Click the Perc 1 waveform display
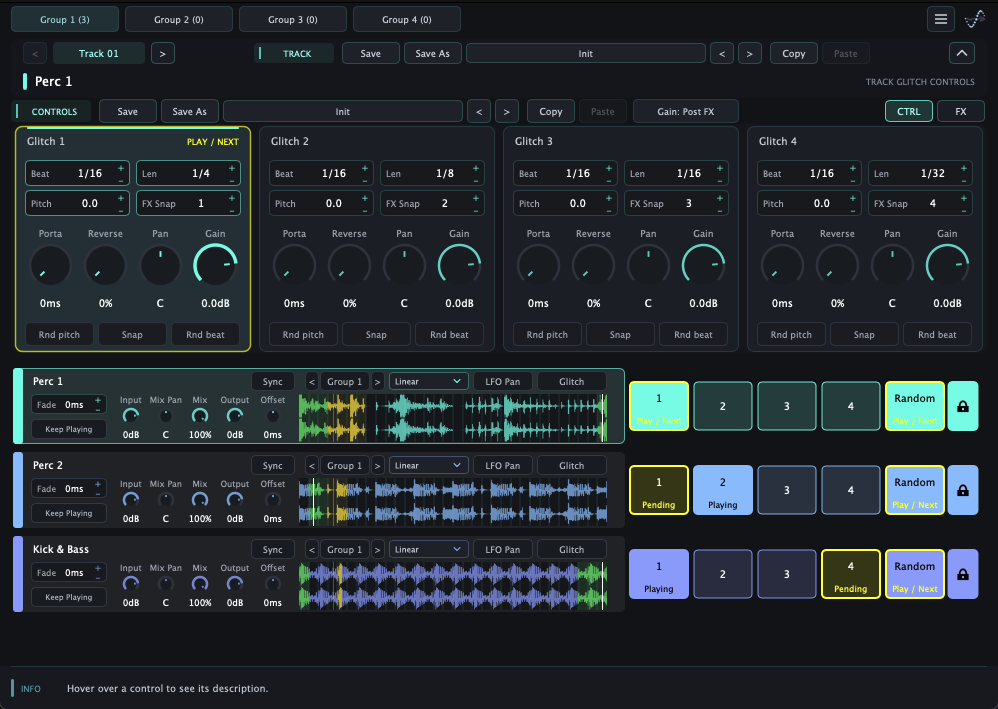 453,417
